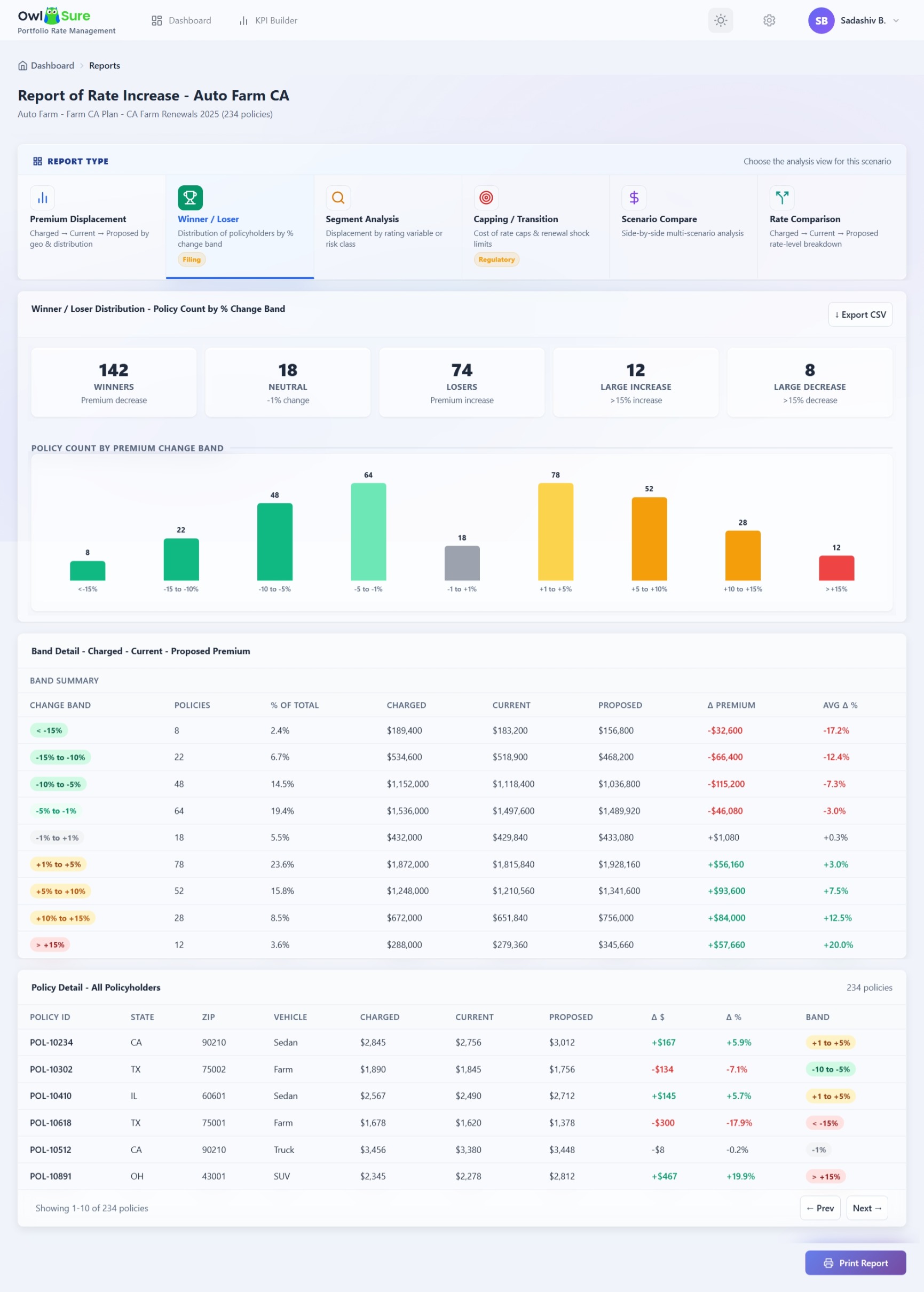Click the gray -1 to +1% bar

[461, 563]
